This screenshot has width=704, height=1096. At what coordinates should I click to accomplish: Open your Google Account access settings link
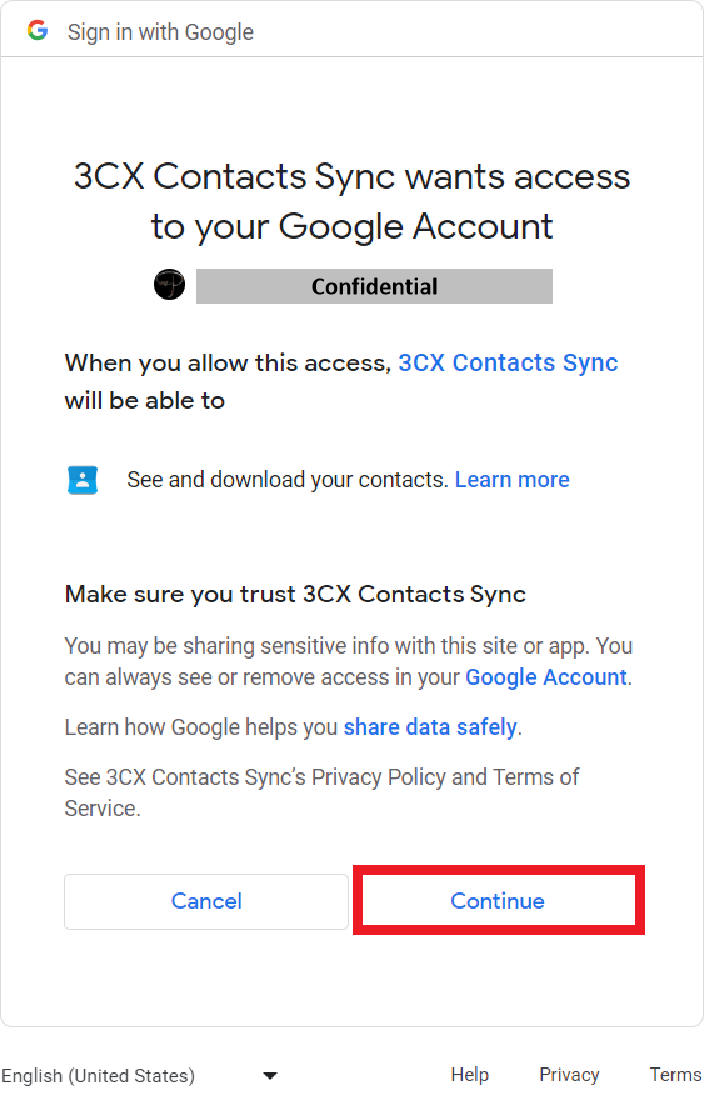pos(545,677)
